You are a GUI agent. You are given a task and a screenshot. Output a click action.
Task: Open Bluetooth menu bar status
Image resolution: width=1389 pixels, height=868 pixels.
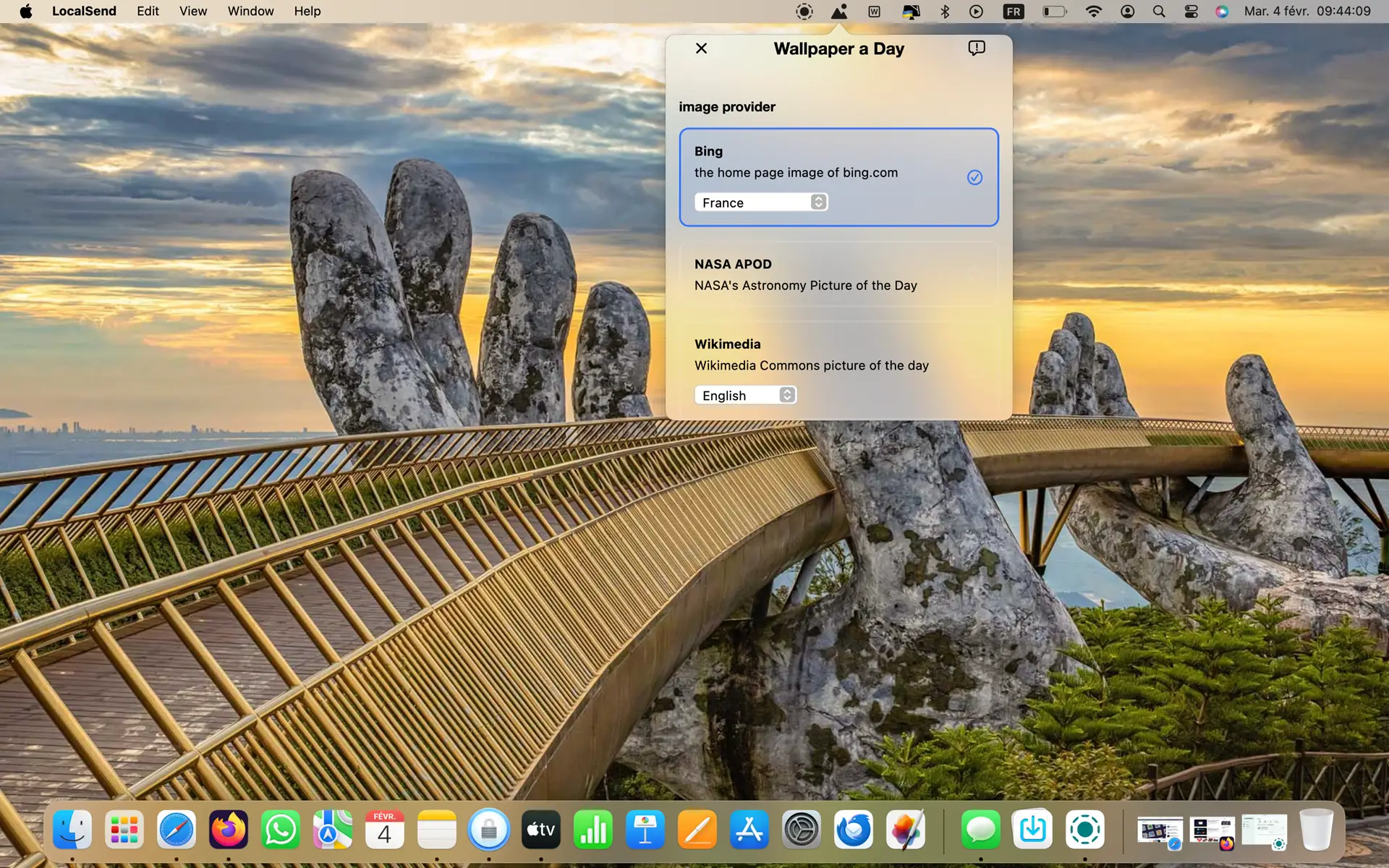(945, 12)
